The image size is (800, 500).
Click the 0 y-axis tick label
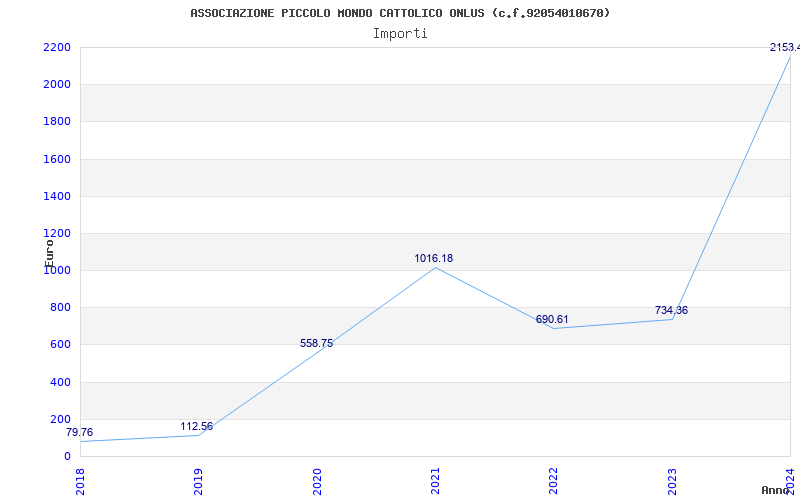(67, 457)
